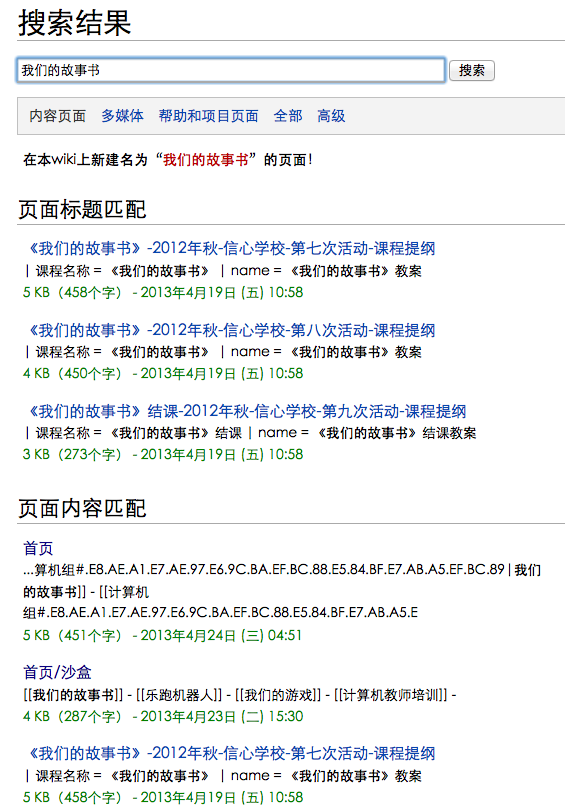Open the first 第七次活动-课程提纲 title match

tap(229, 249)
